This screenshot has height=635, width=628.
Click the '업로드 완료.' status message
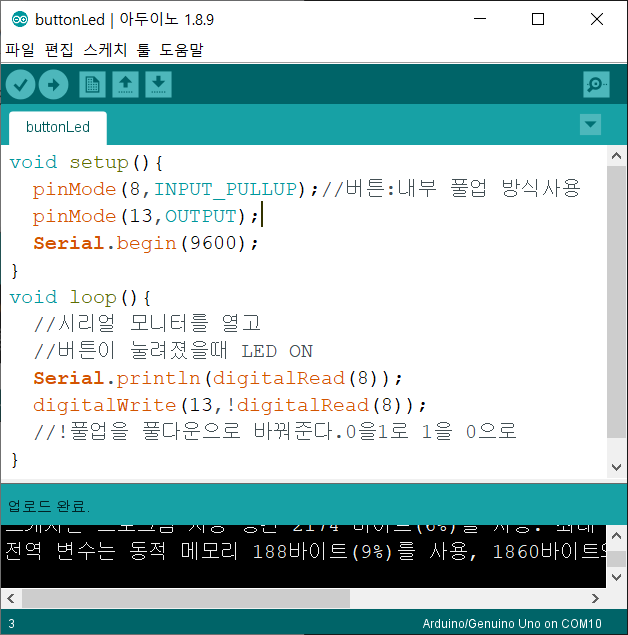coord(49,506)
